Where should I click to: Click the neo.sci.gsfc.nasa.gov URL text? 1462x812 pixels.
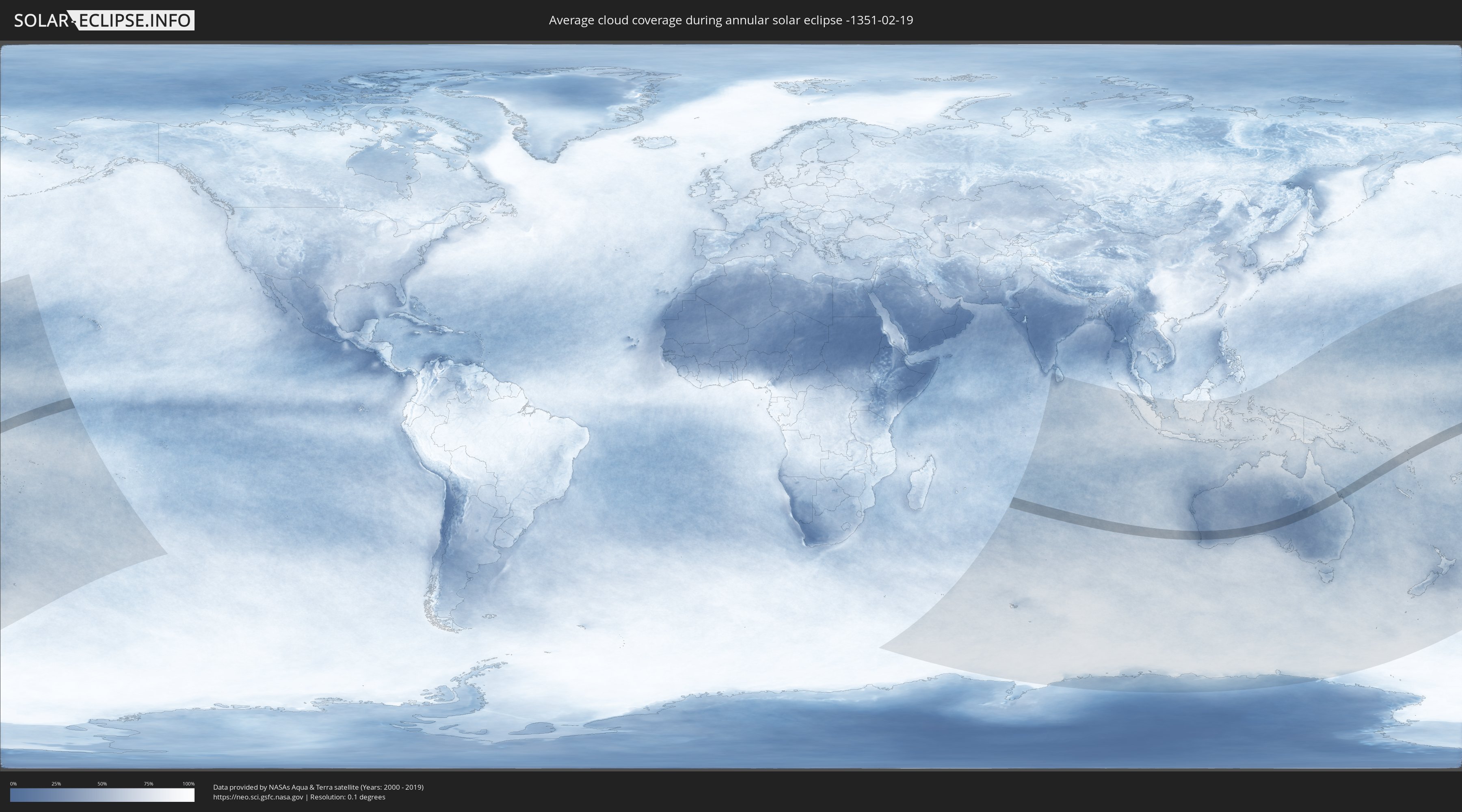258,797
